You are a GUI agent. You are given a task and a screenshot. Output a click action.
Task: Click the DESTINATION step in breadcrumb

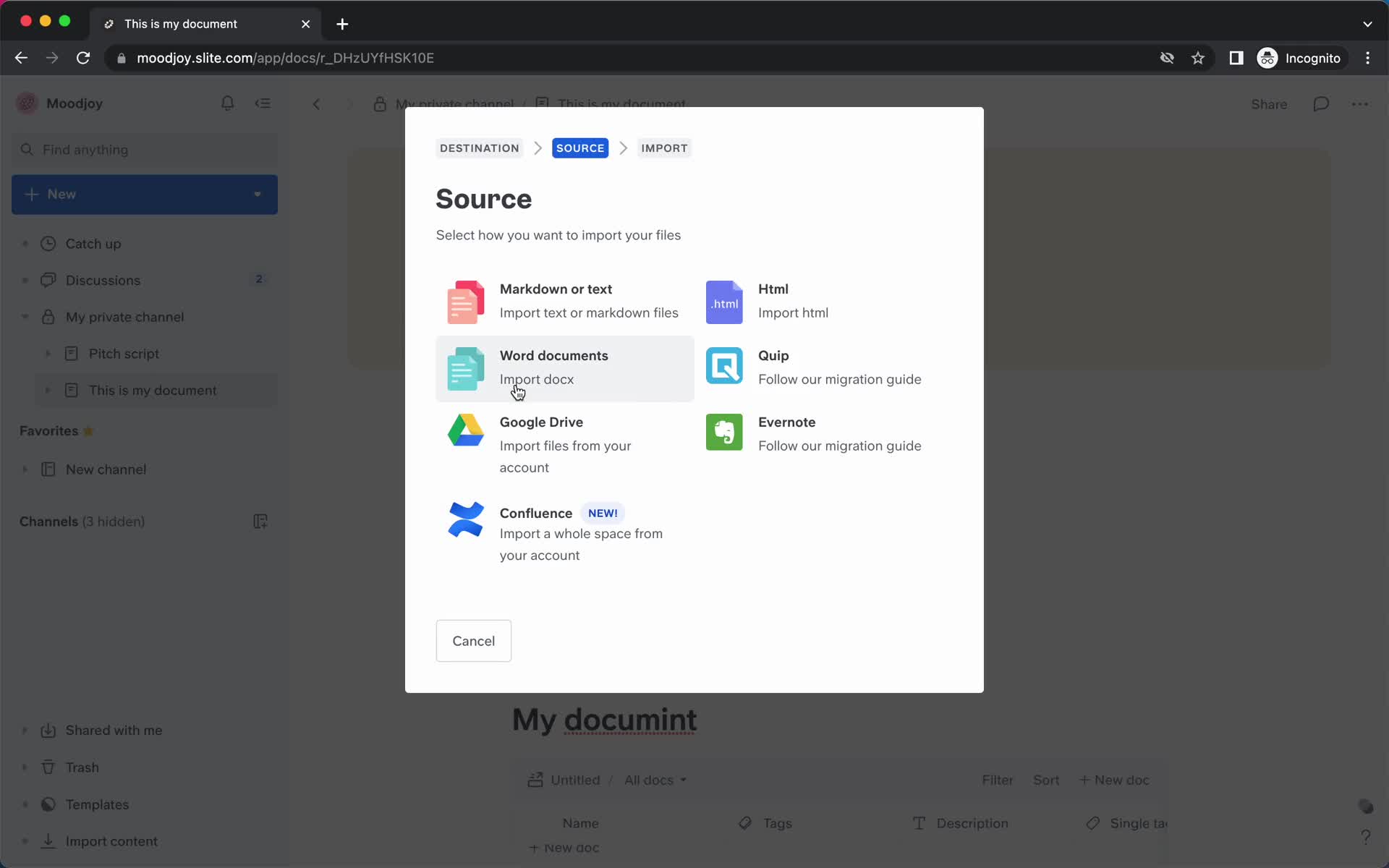coord(479,148)
